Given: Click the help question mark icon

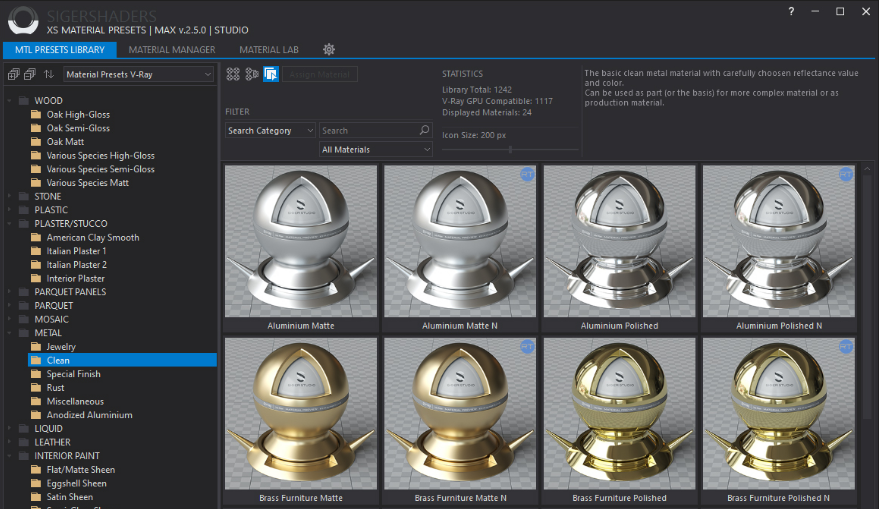Looking at the screenshot, I should [x=791, y=11].
